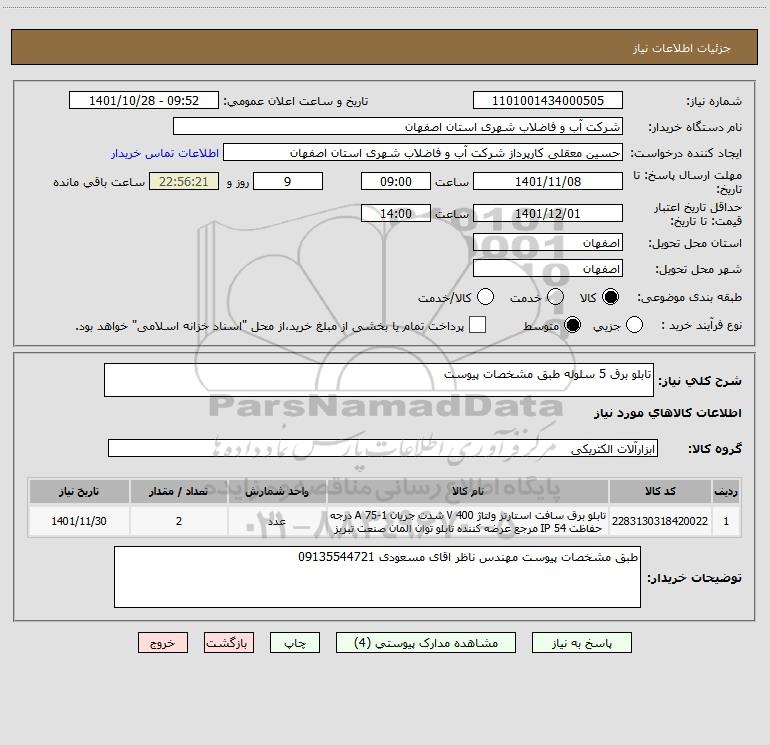
Task: Click the row number cell 1
Action: [x=726, y=521]
